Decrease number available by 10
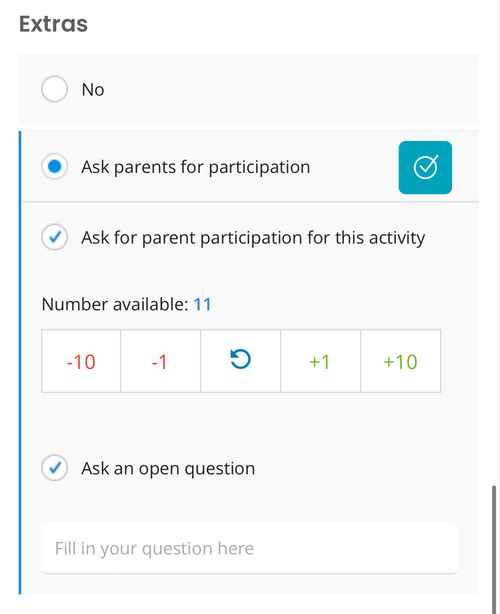The height and width of the screenshot is (614, 500). (81, 361)
